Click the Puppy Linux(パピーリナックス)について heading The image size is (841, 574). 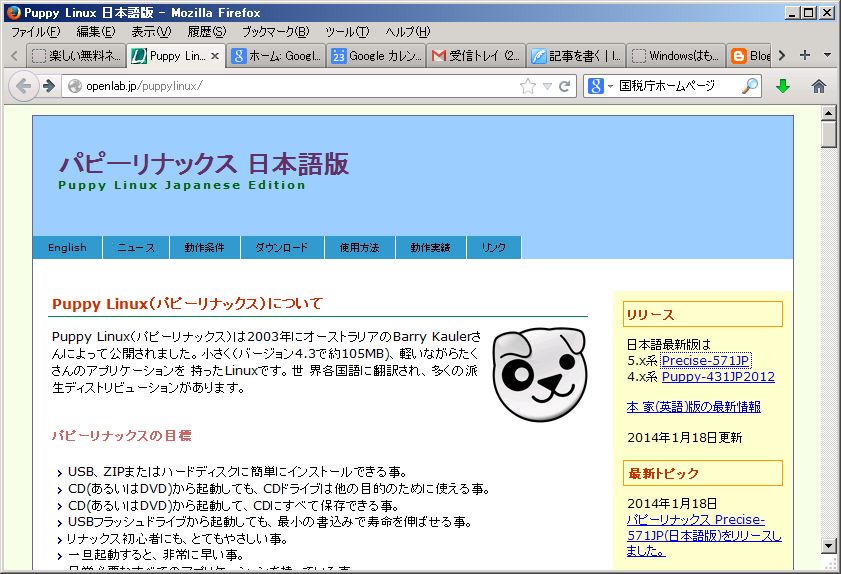[187, 304]
